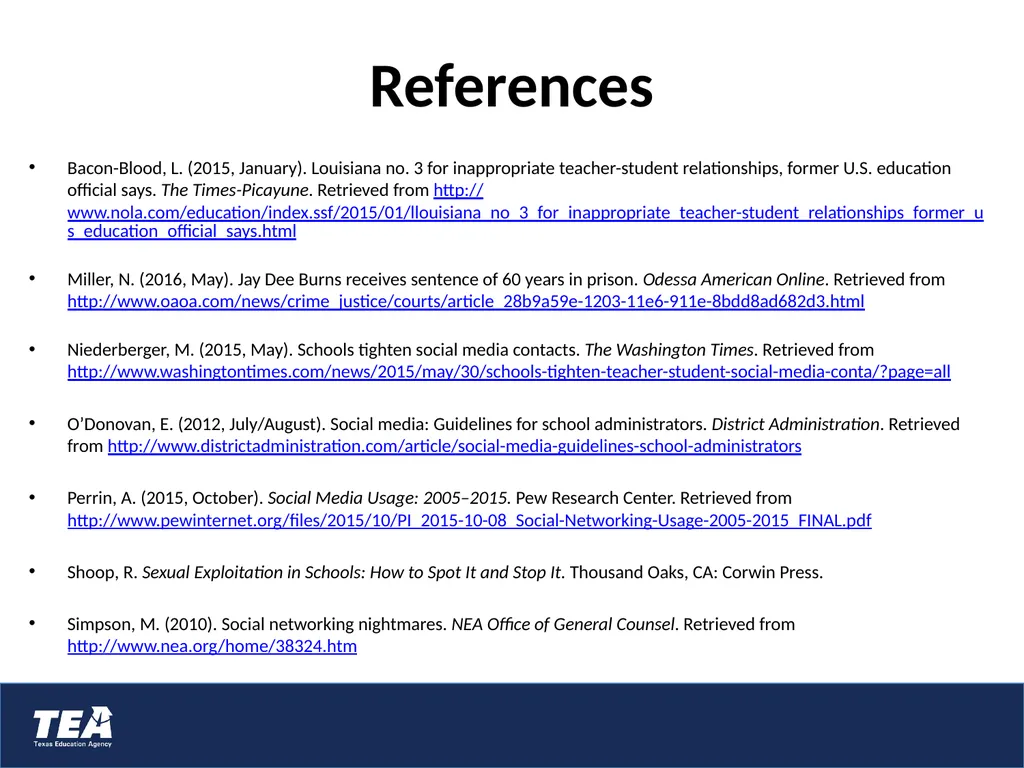Click the TEA Texas Education Agency logo

[72, 726]
